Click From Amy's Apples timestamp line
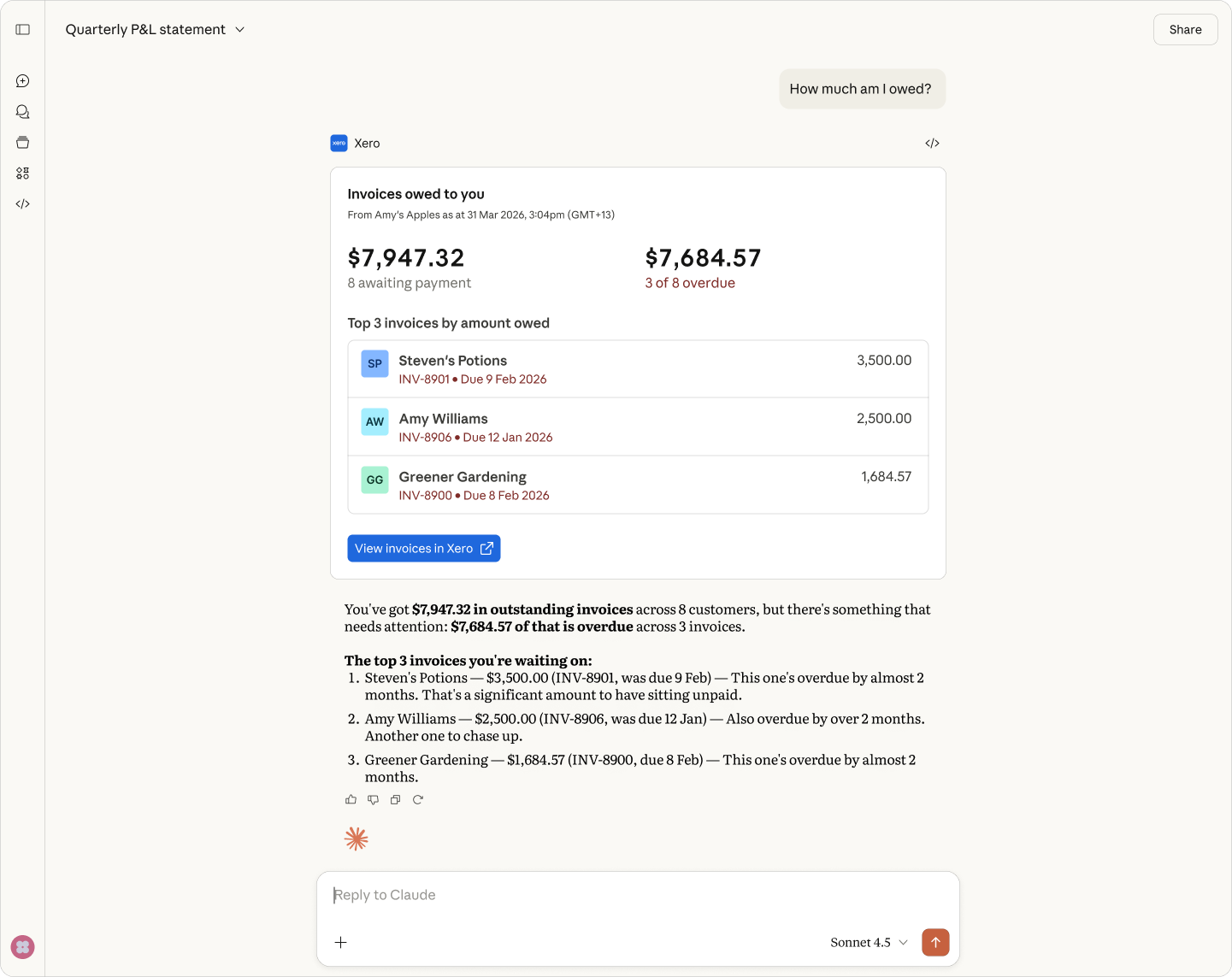This screenshot has width=1232, height=977. [480, 215]
